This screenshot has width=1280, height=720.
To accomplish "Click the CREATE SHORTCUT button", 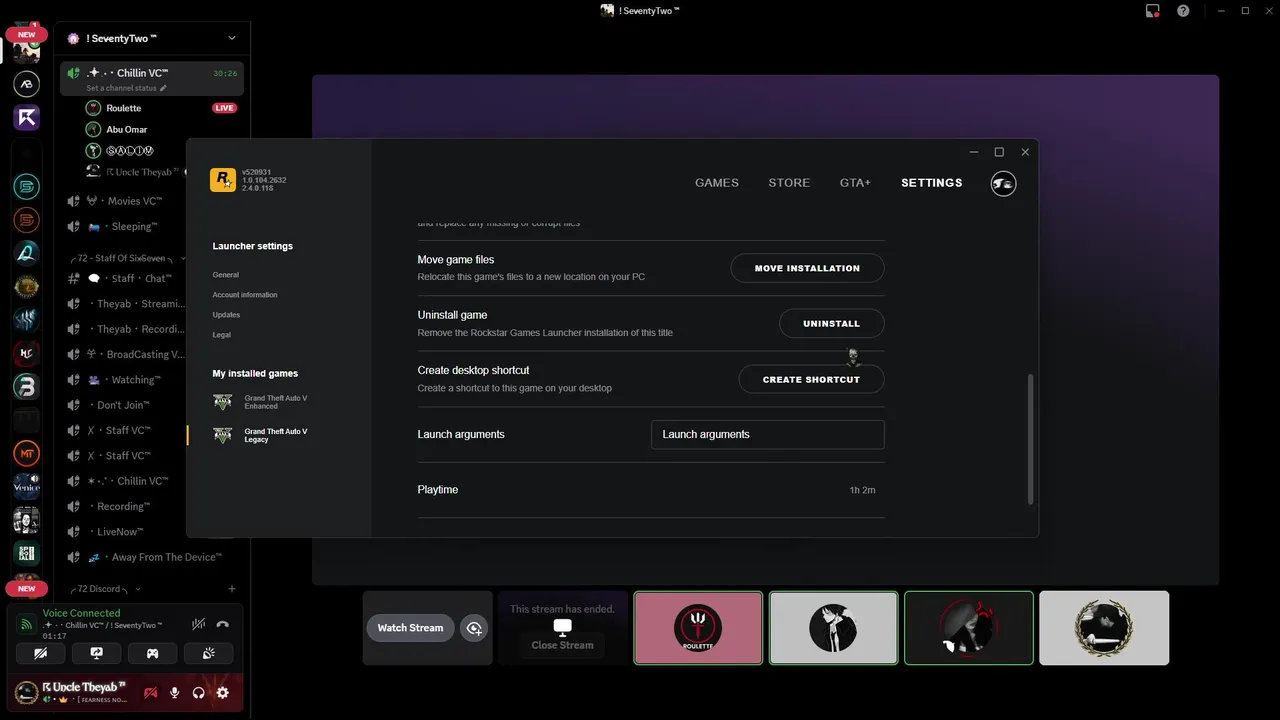I will coord(811,380).
